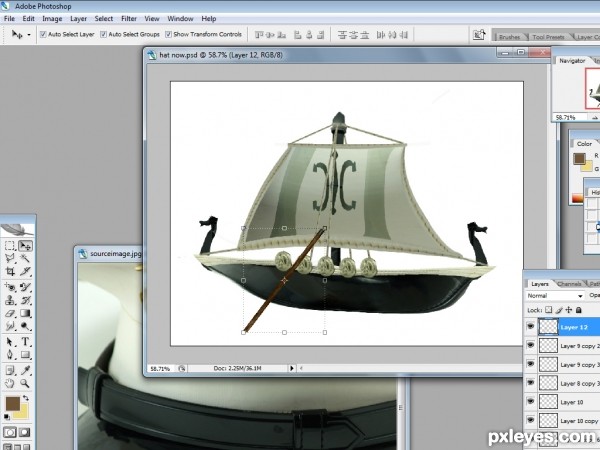Switch to Standard edit mode
This screenshot has width=600, height=450.
[x=10, y=432]
